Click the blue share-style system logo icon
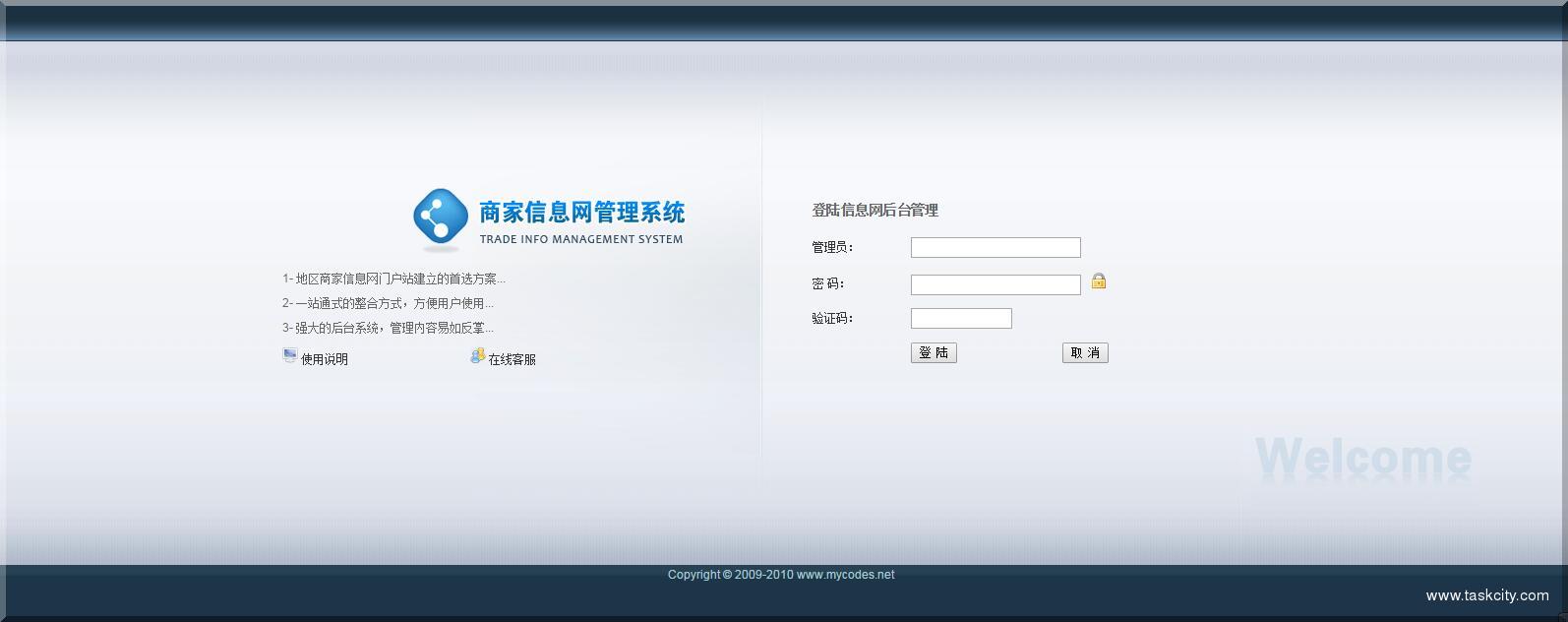 click(440, 217)
